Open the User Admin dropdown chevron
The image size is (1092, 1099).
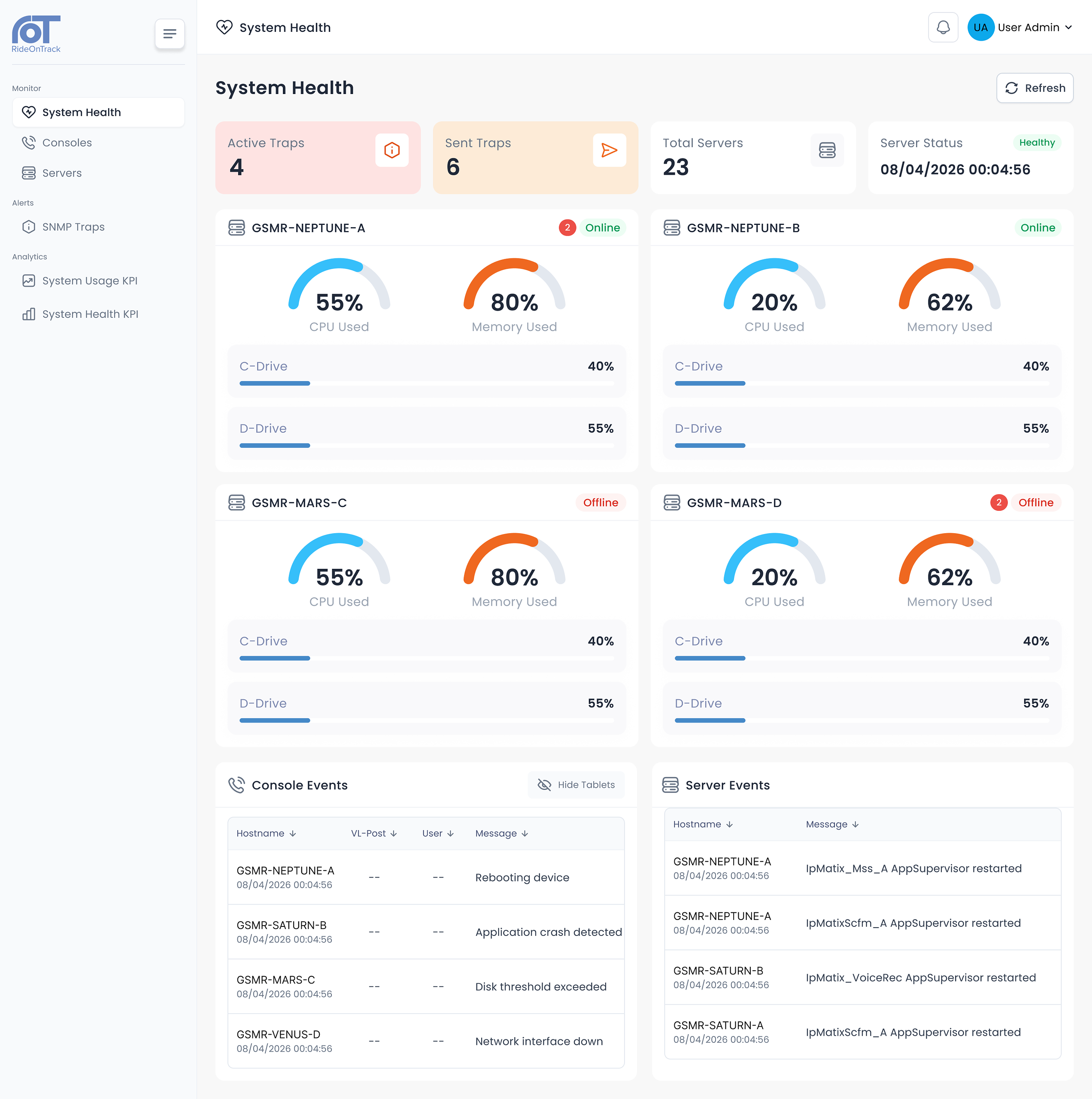pos(1069,27)
